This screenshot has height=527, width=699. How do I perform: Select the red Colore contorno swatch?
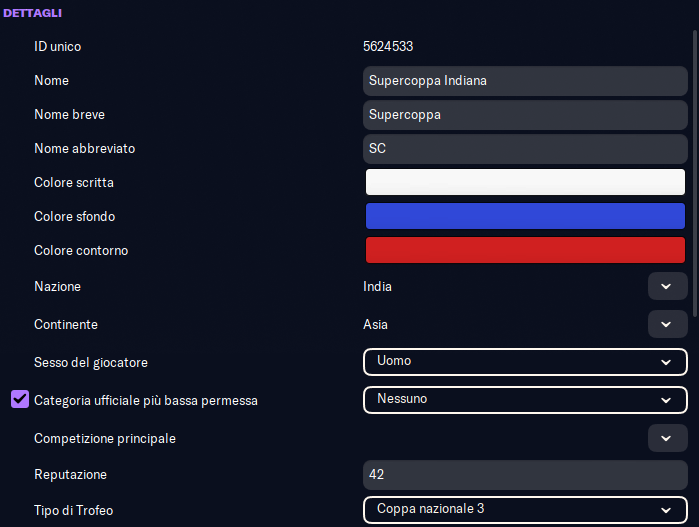tap(524, 250)
